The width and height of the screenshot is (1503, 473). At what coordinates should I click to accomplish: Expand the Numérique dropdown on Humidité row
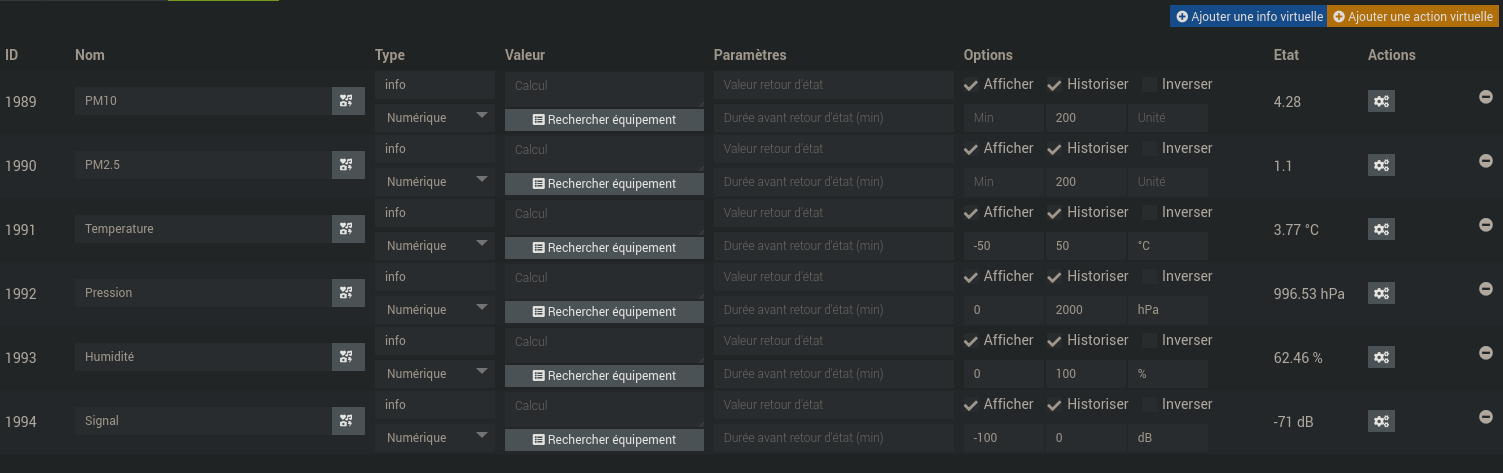tap(435, 374)
